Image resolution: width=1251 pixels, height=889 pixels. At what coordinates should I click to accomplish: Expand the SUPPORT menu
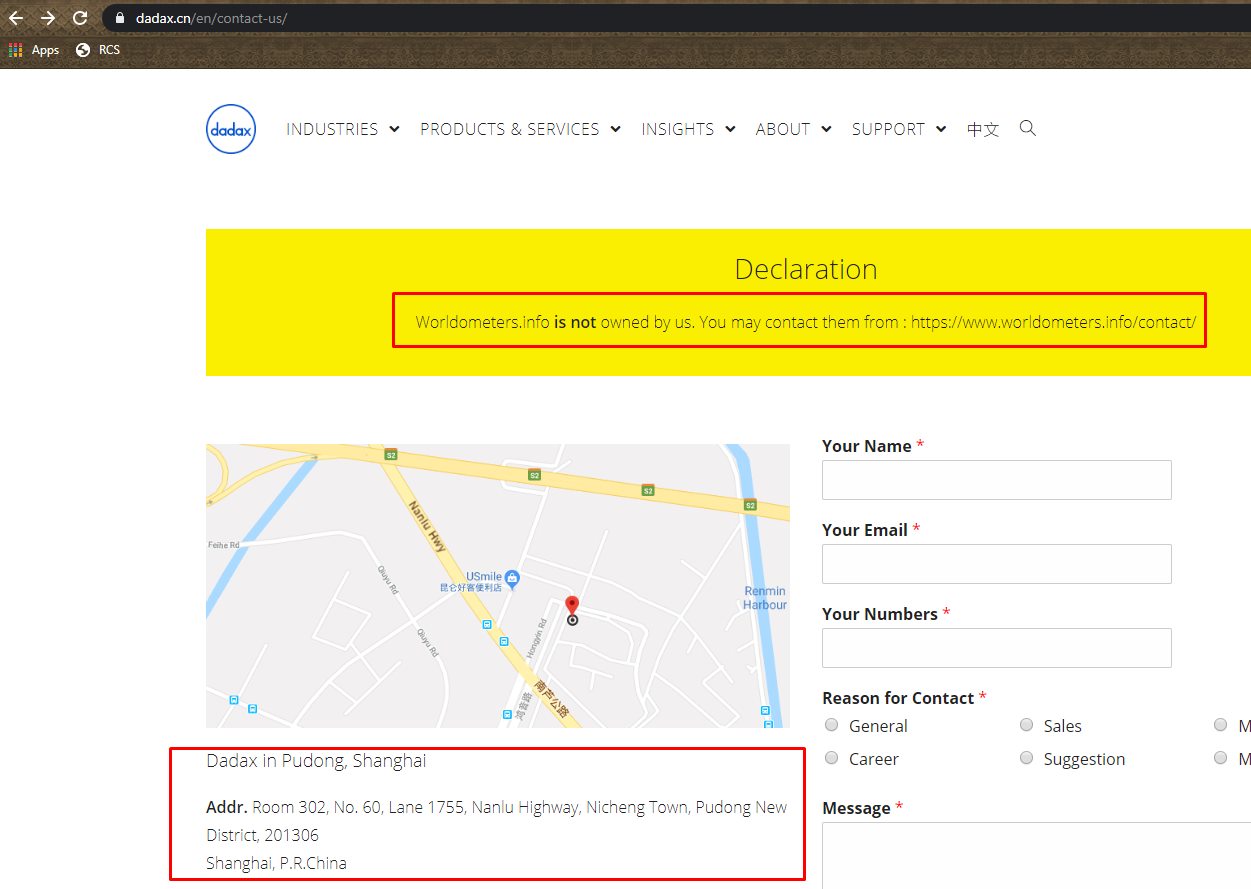[899, 129]
